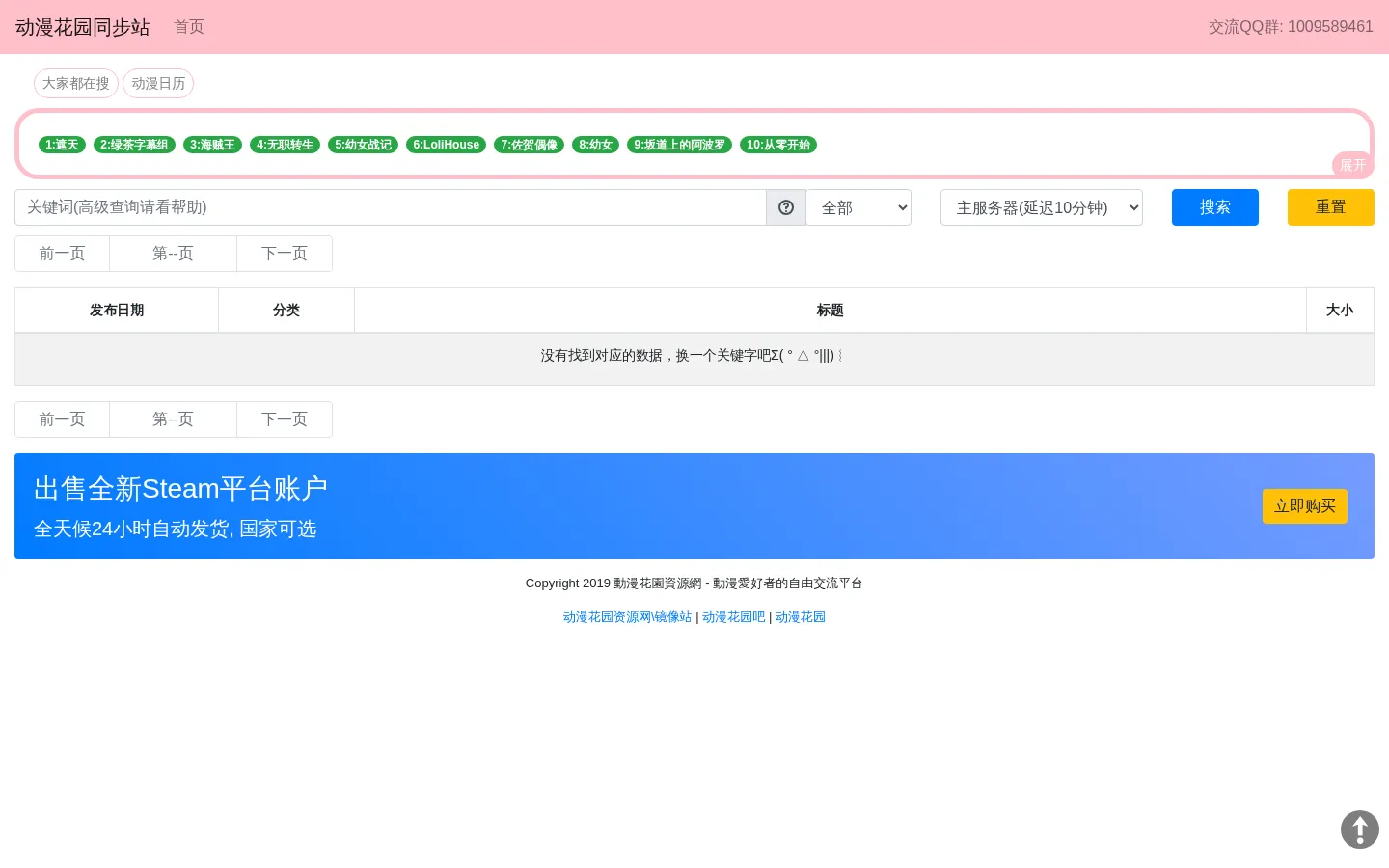
Task: Open the 全部 category dropdown
Action: (858, 207)
